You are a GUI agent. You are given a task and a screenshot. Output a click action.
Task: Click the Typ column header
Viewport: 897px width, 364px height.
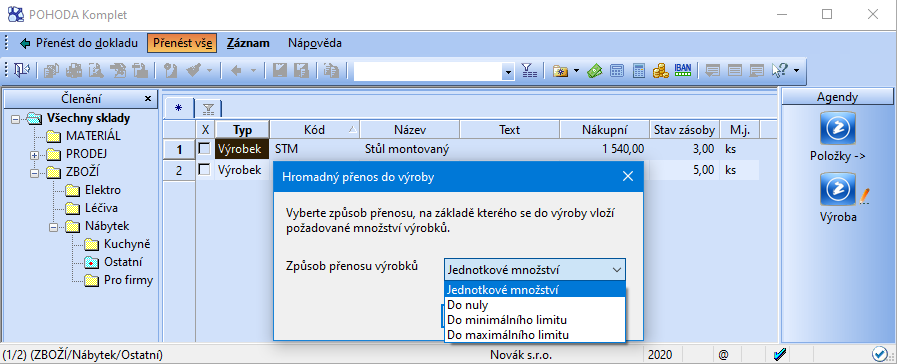(243, 130)
